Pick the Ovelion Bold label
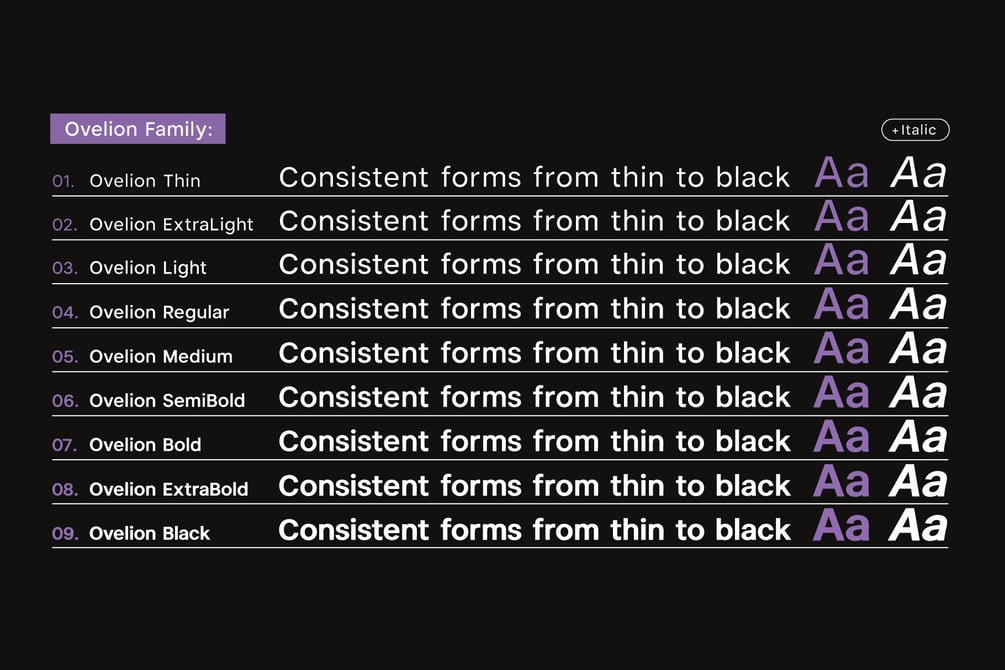Image resolution: width=1005 pixels, height=670 pixels. (x=145, y=444)
